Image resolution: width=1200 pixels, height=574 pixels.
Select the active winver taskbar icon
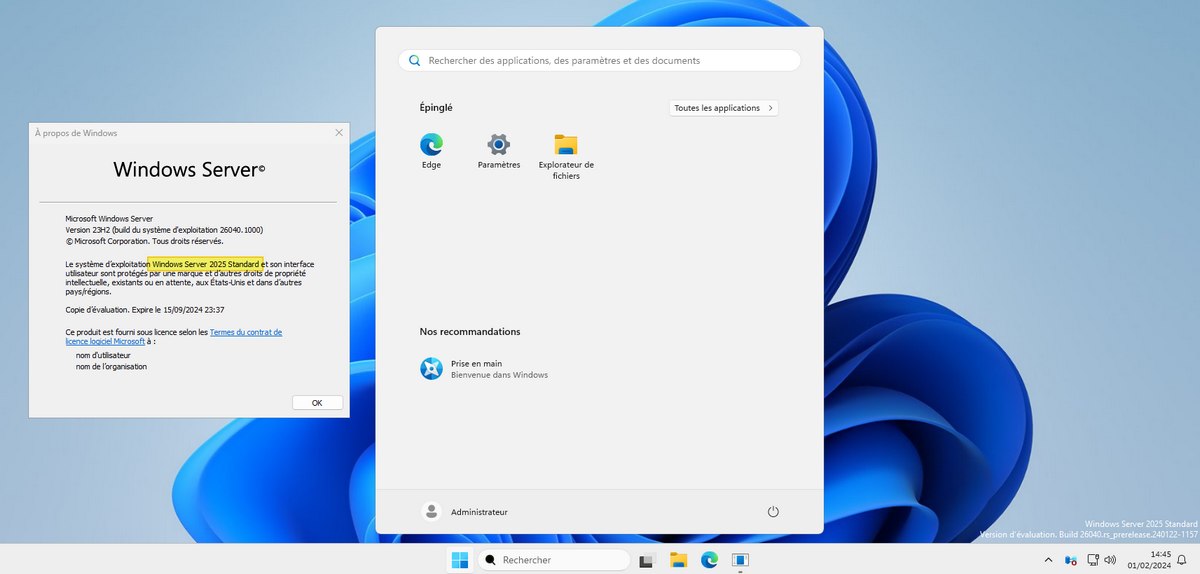point(740,560)
